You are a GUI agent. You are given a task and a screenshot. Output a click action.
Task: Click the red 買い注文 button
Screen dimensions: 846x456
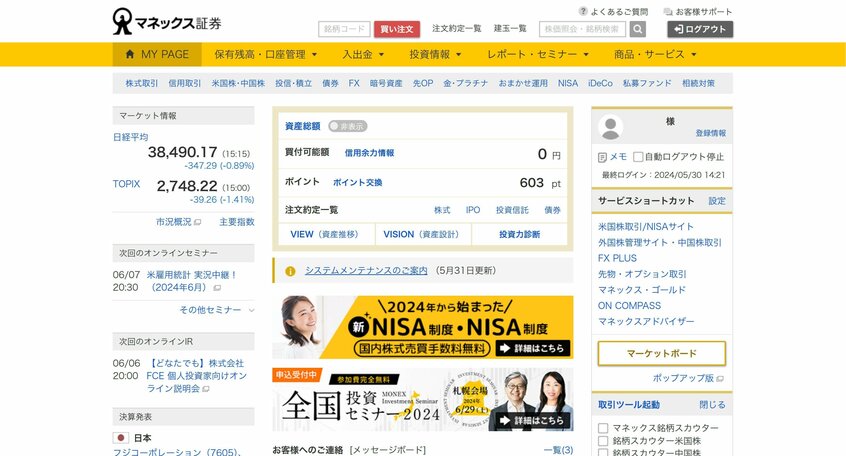coord(397,29)
